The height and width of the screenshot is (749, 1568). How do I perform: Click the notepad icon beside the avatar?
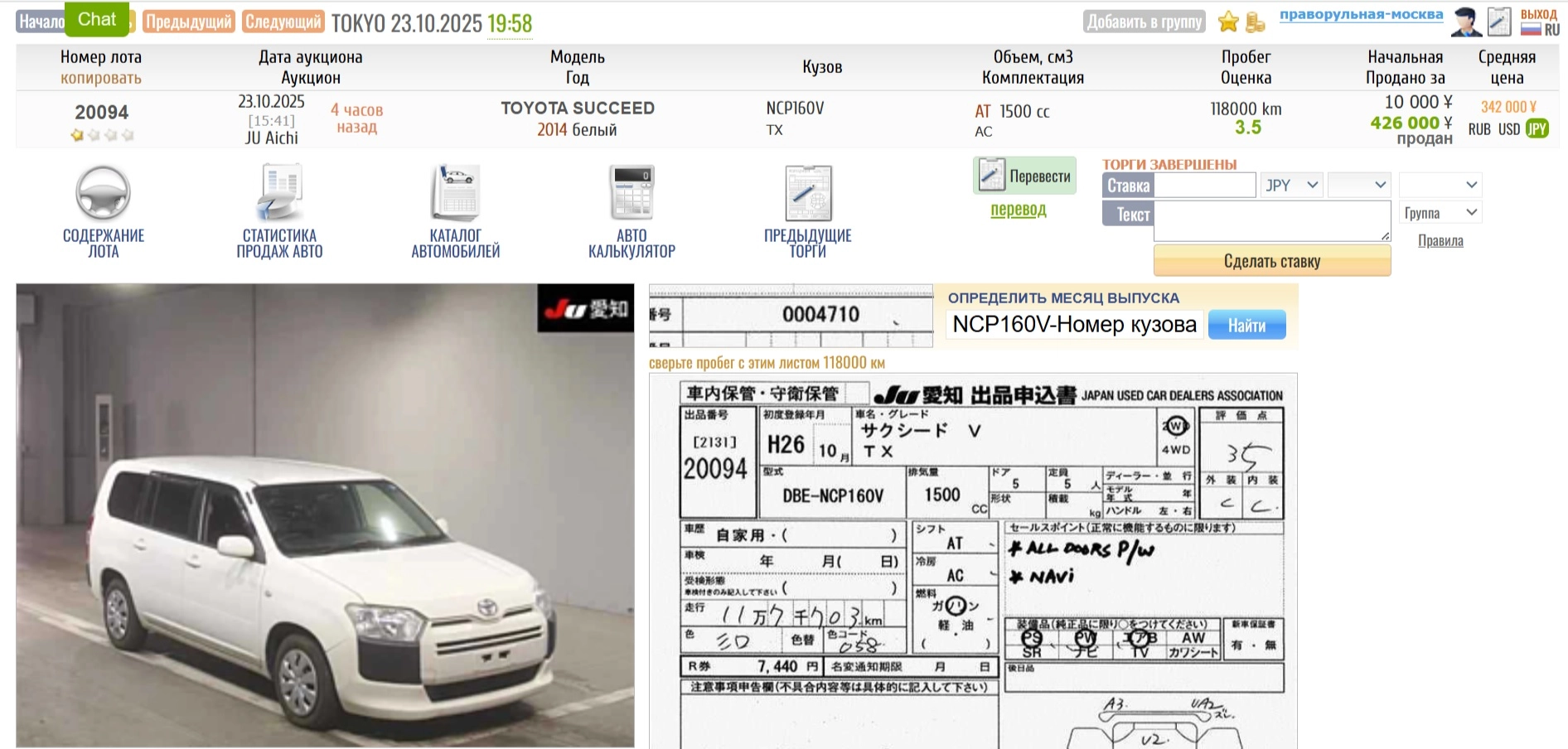(1499, 22)
